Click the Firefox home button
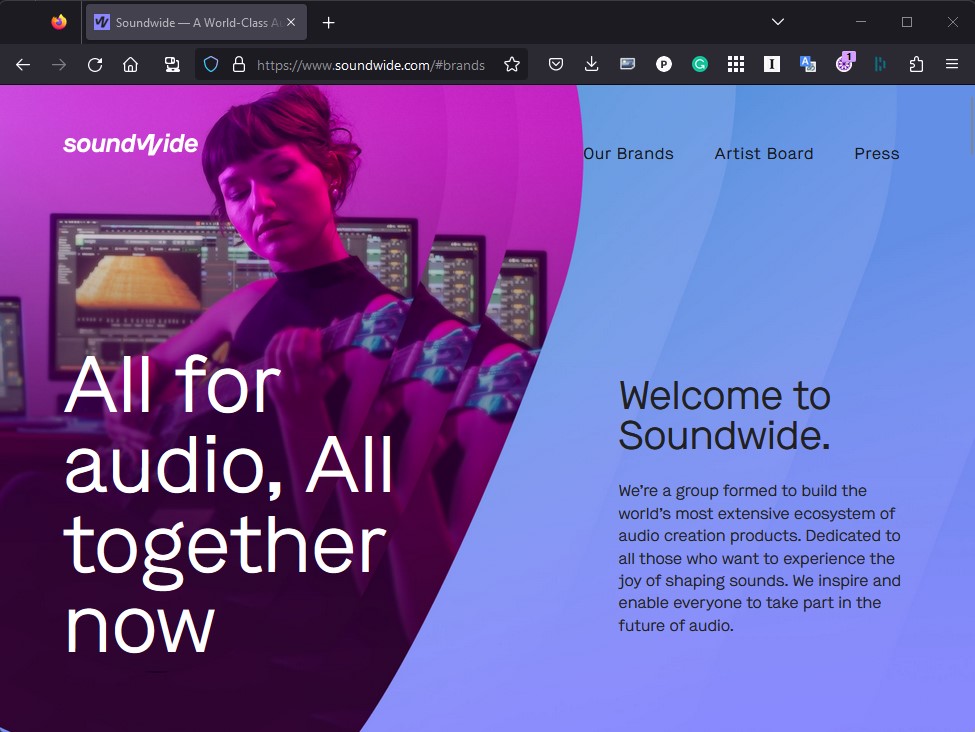Image resolution: width=975 pixels, height=732 pixels. click(x=130, y=65)
